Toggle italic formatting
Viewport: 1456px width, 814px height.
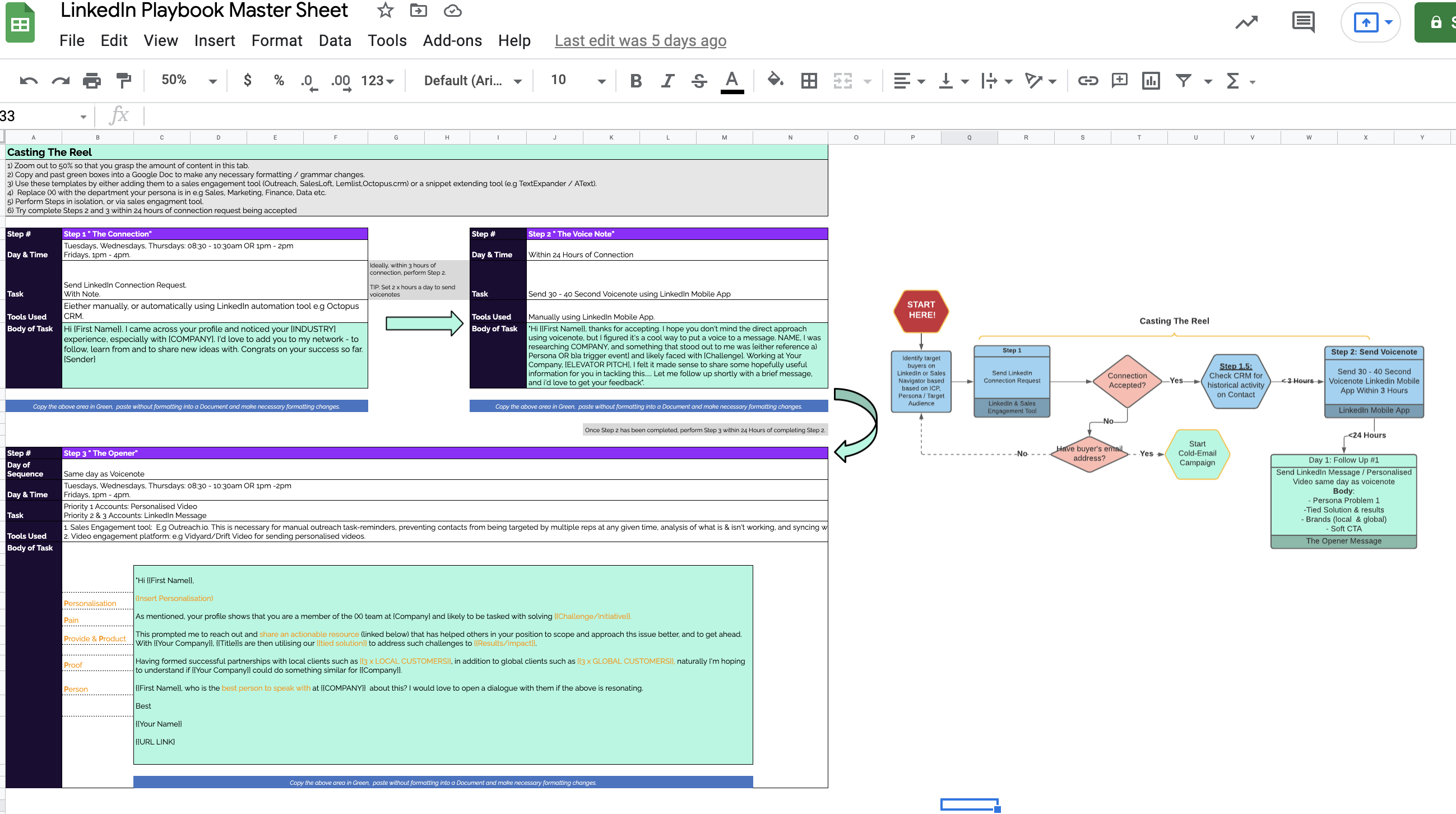[x=667, y=81]
